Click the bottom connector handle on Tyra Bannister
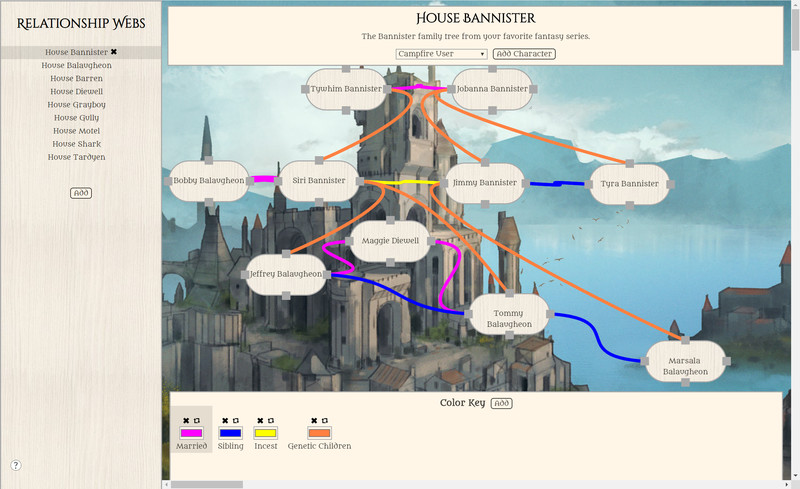The image size is (800, 489). tap(630, 205)
